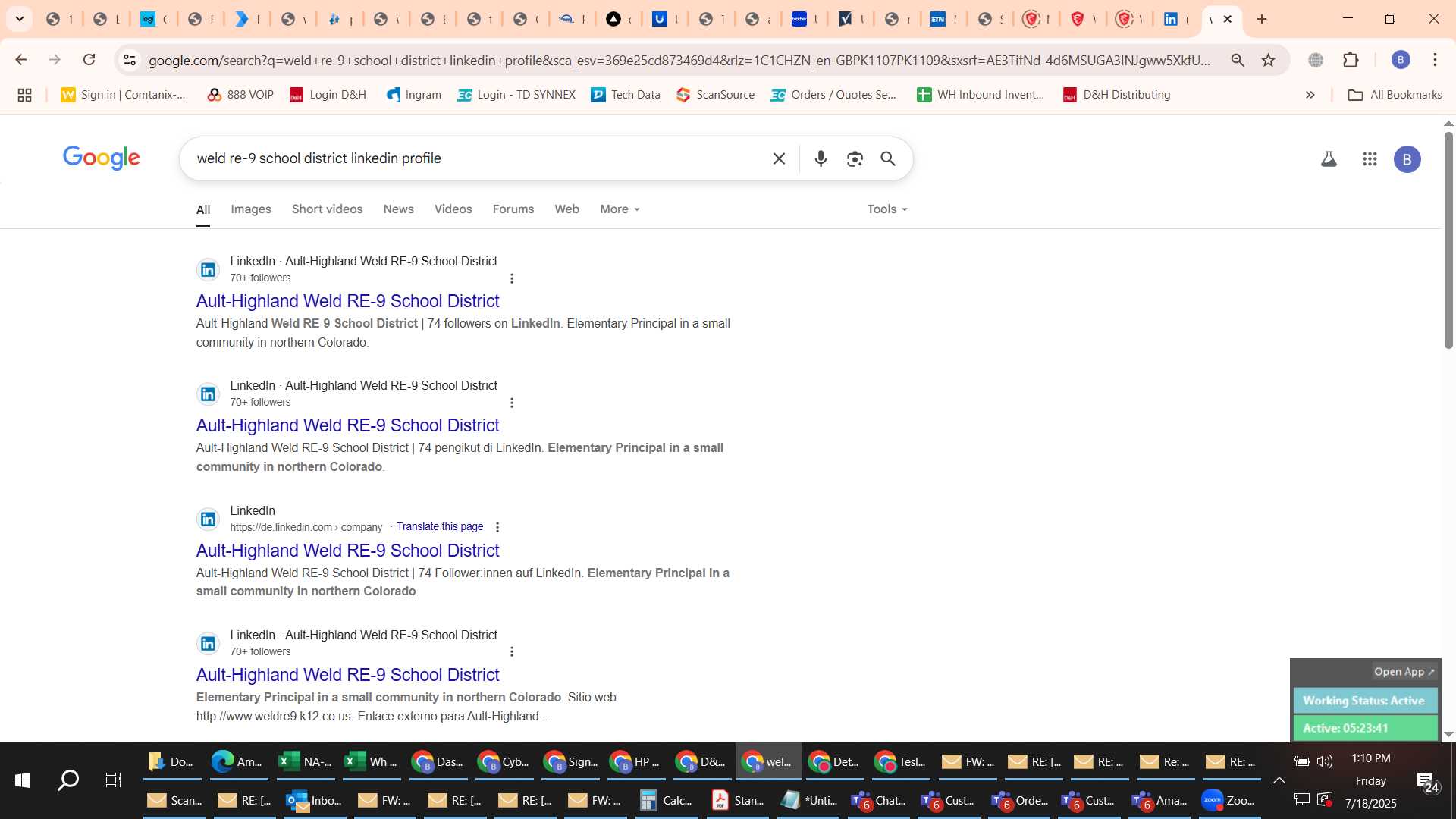The width and height of the screenshot is (1456, 819).
Task: Open Windows taskbar search
Action: click(68, 780)
